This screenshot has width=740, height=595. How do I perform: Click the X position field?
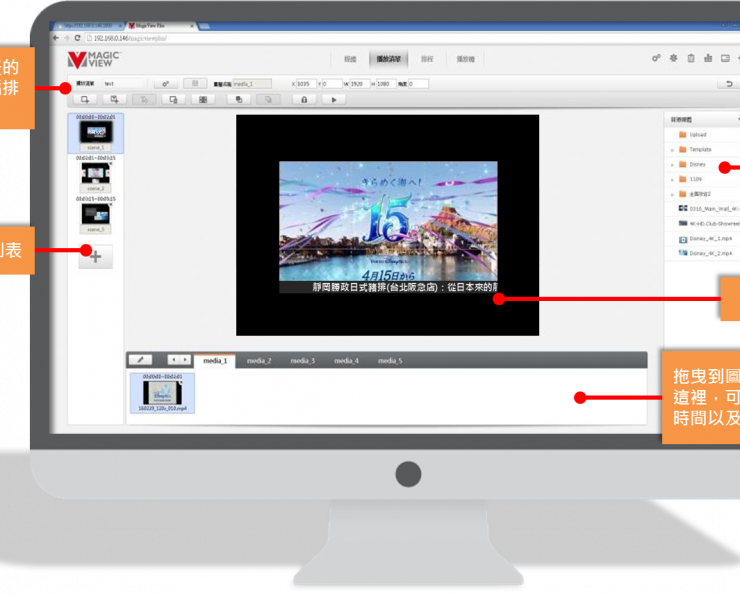click(x=306, y=84)
